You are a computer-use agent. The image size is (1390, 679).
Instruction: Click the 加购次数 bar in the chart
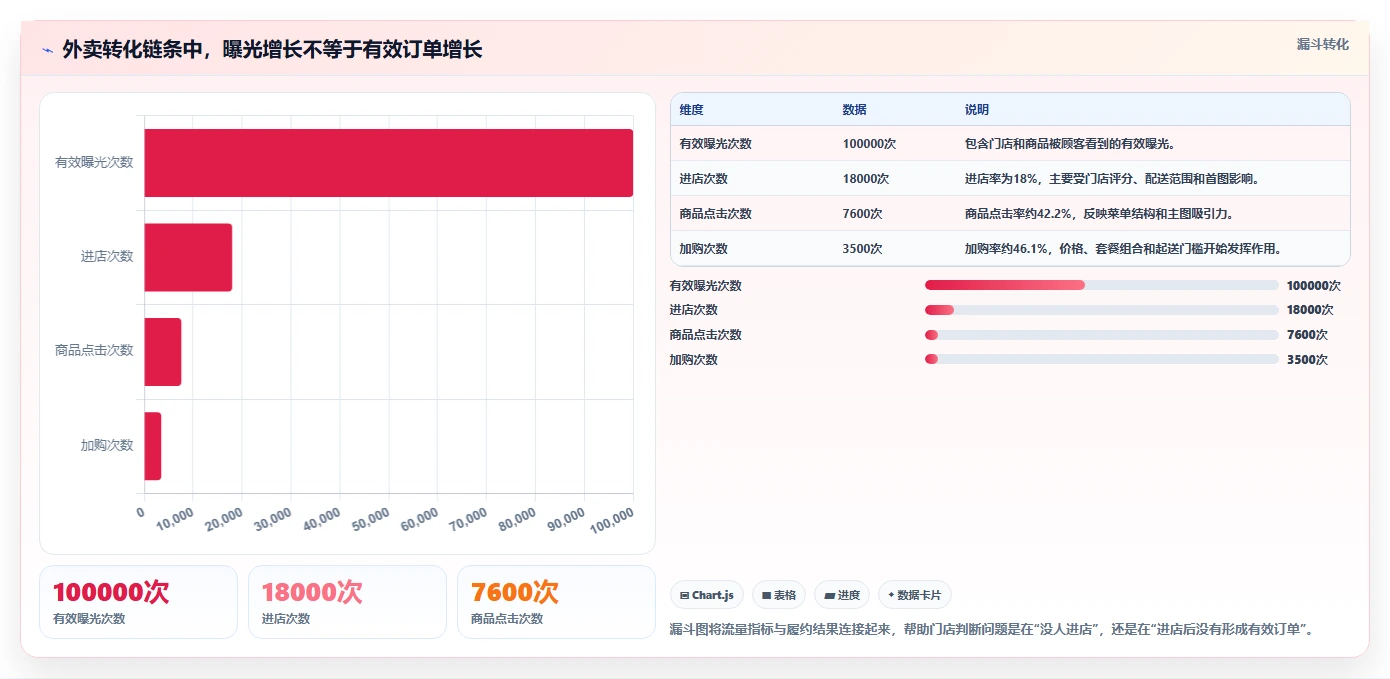tap(153, 446)
